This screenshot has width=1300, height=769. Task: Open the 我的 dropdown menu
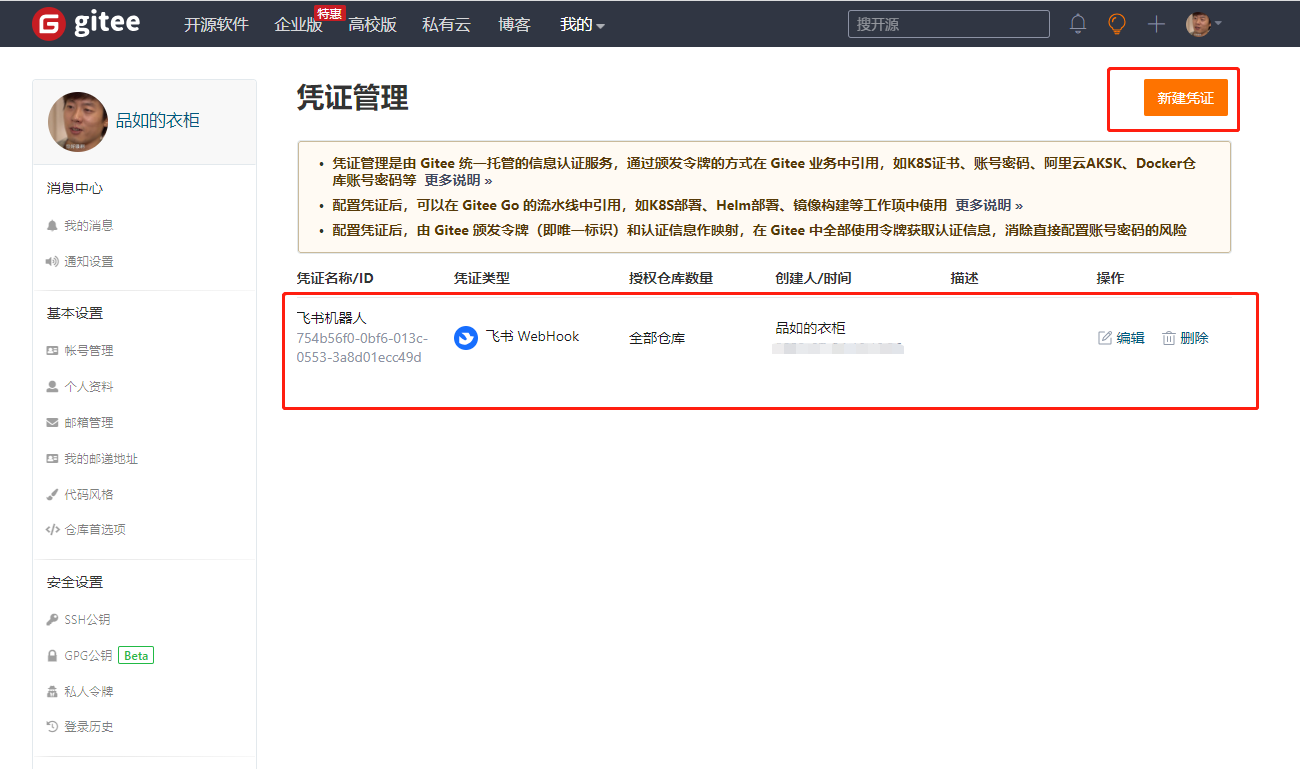(582, 25)
